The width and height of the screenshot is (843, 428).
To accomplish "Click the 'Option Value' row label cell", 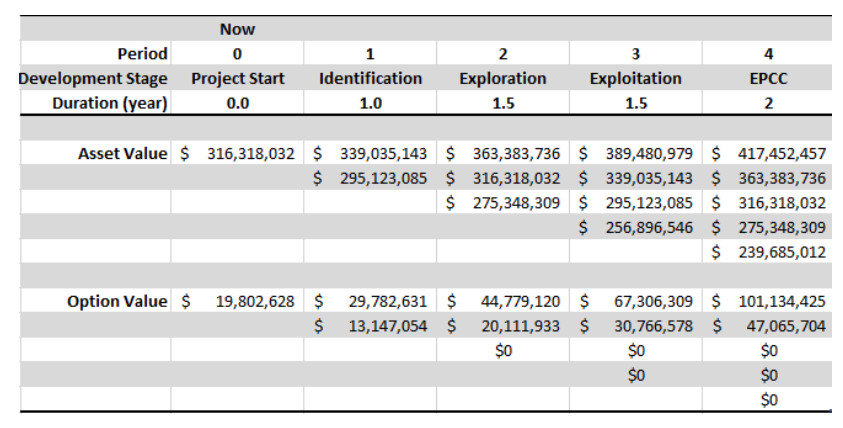I will [x=119, y=301].
